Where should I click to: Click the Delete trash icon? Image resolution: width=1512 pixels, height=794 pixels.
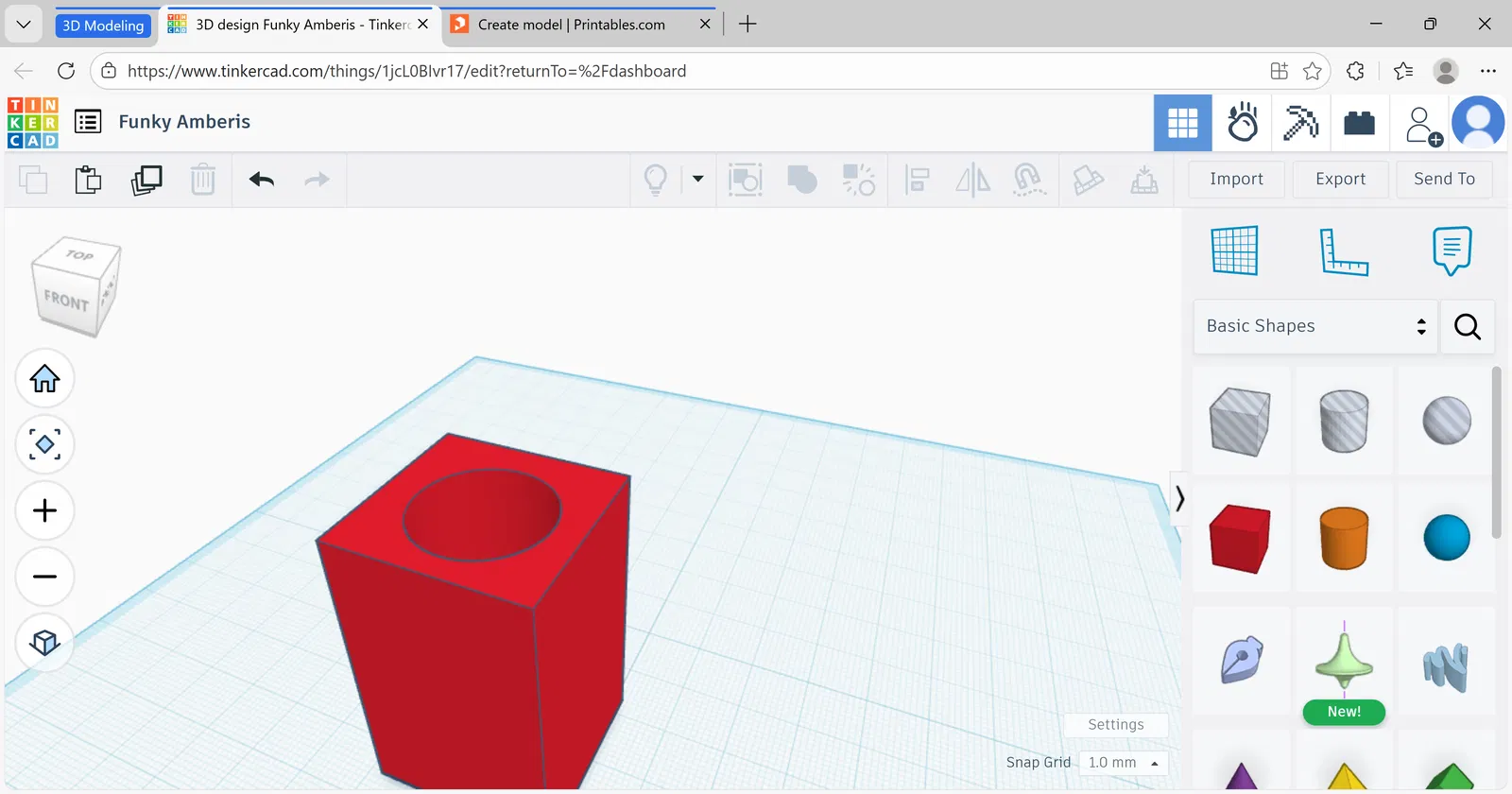click(203, 180)
